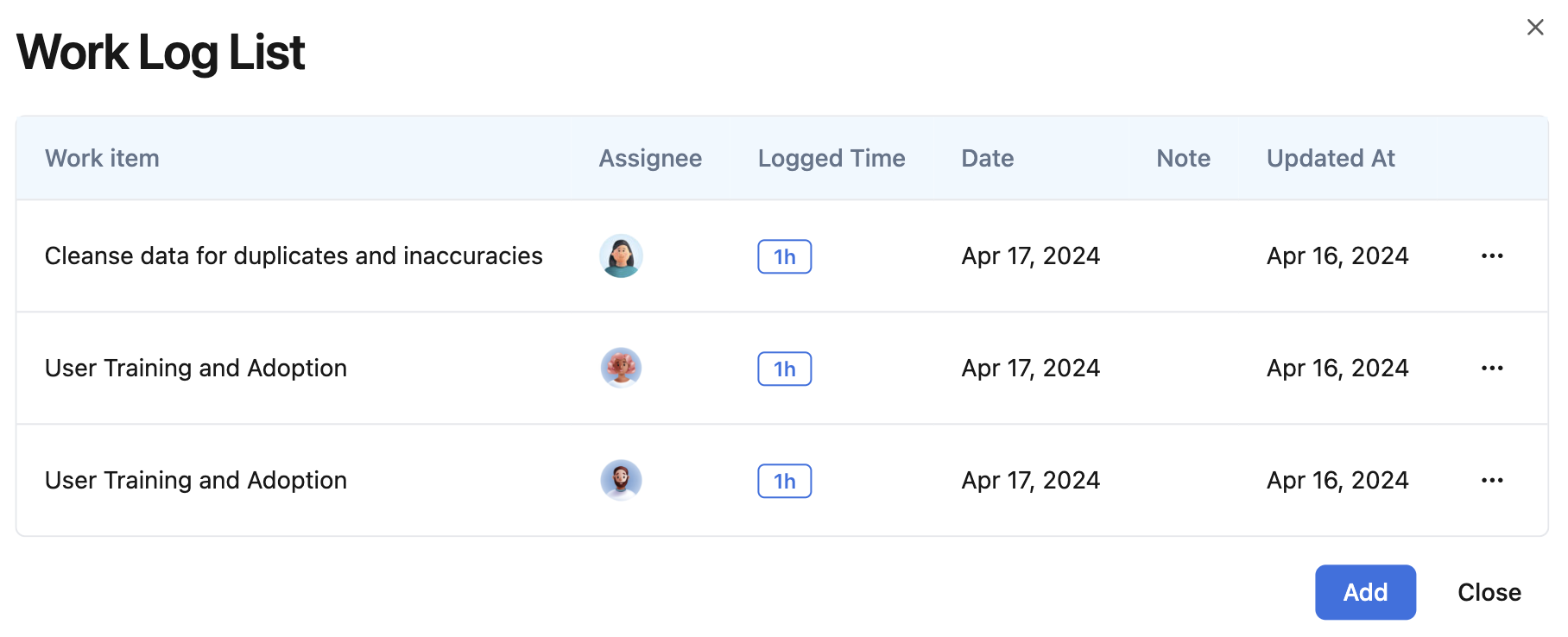
Task: Click assignee avatar on Cleanse data row
Action: pos(621,256)
